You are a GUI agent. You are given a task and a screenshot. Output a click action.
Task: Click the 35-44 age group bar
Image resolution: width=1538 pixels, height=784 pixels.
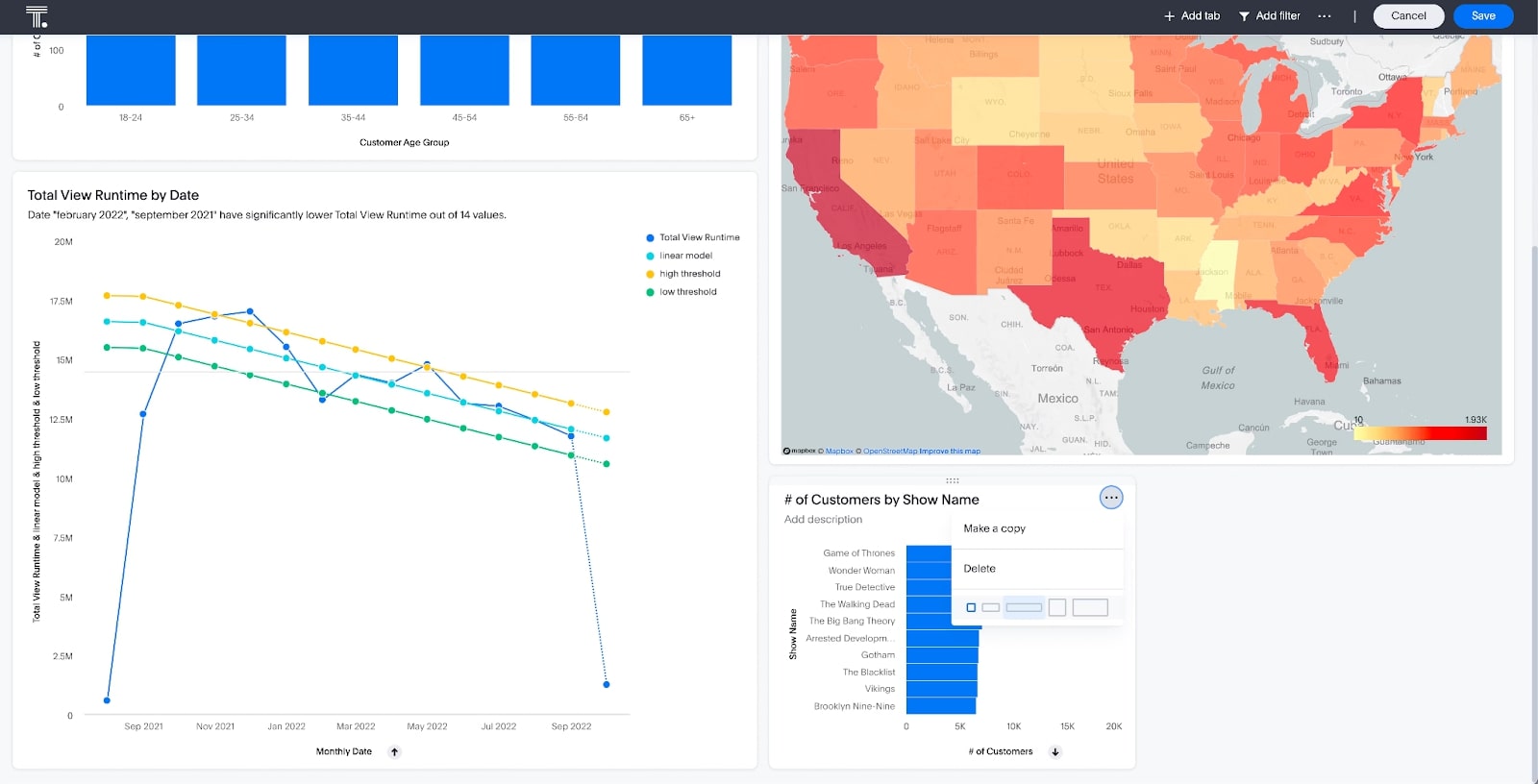pyautogui.click(x=353, y=70)
